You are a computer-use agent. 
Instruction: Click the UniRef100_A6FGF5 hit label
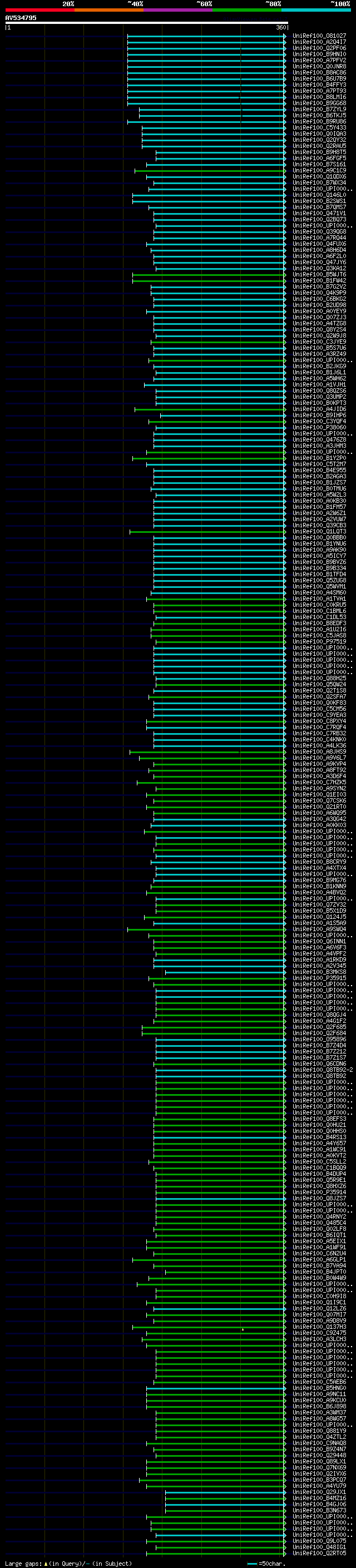[319, 159]
